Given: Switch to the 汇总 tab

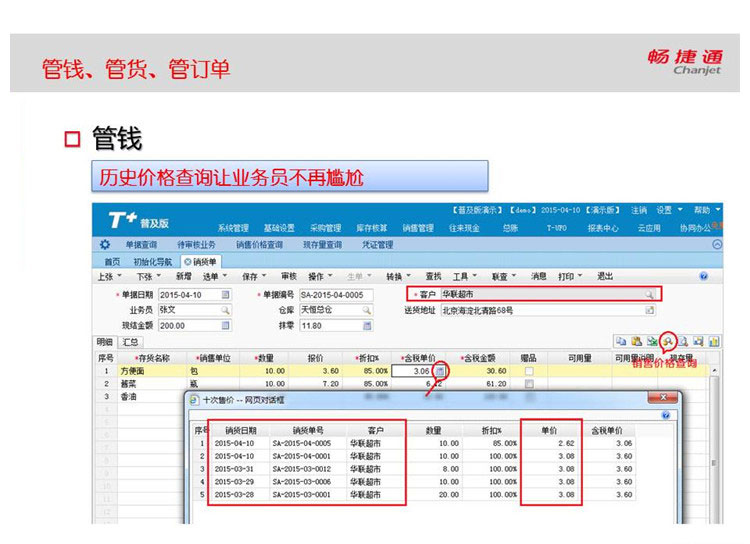Looking at the screenshot, I should pos(130,342).
